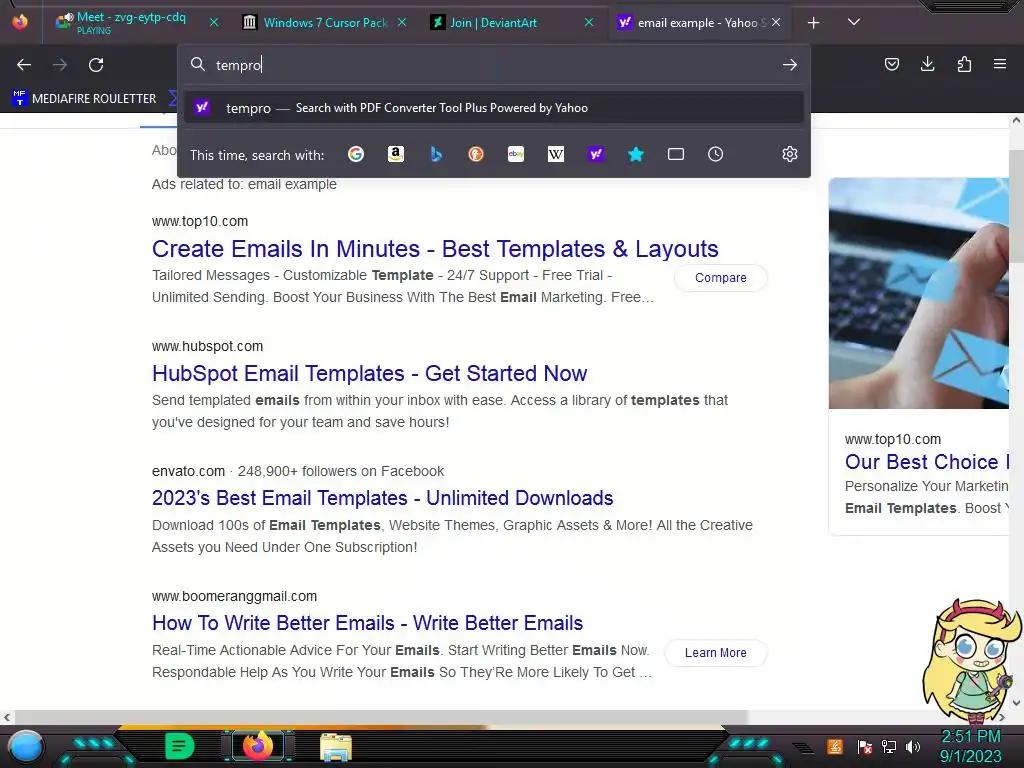Open the Firefox application menu

pos(1000,64)
